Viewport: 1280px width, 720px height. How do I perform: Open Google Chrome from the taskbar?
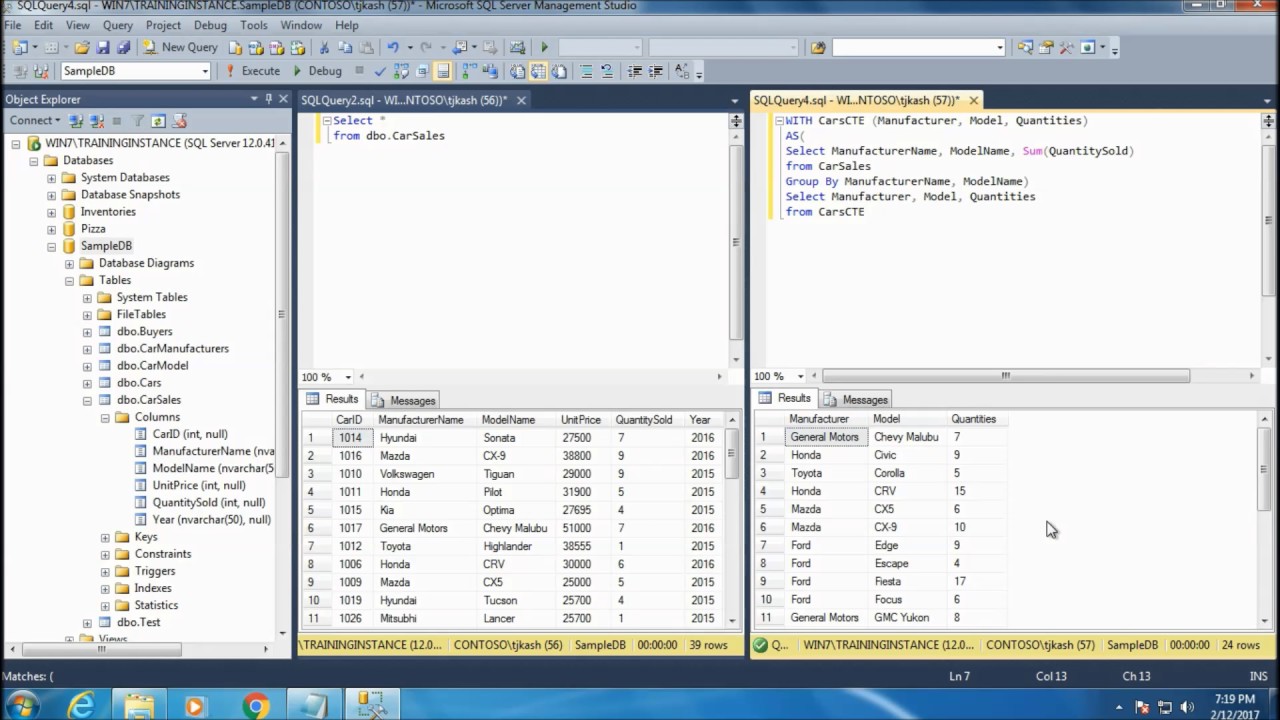[255, 706]
